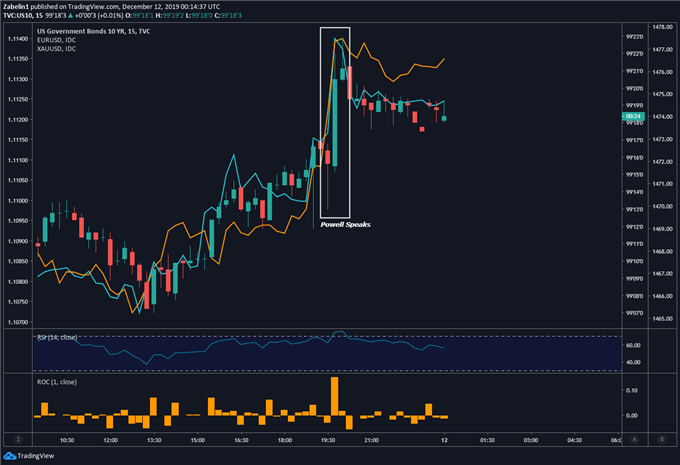
Task: Select the XAUUSD, IDC legend entry
Action: pyautogui.click(x=56, y=49)
